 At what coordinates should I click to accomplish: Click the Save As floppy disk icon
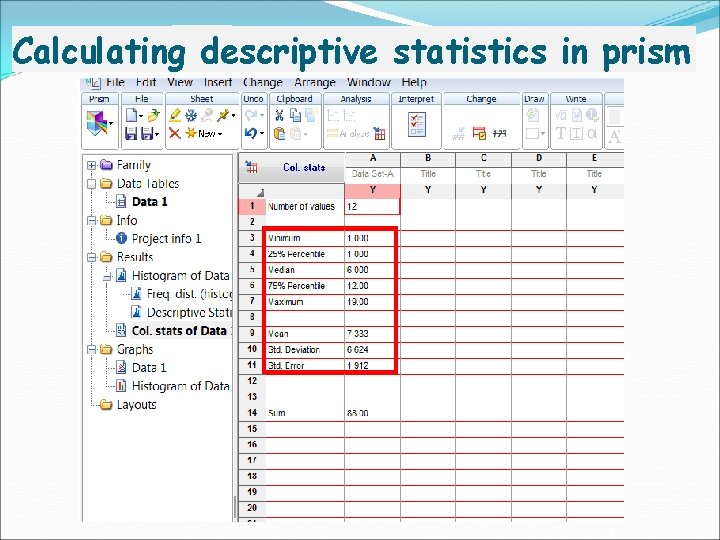(147, 134)
